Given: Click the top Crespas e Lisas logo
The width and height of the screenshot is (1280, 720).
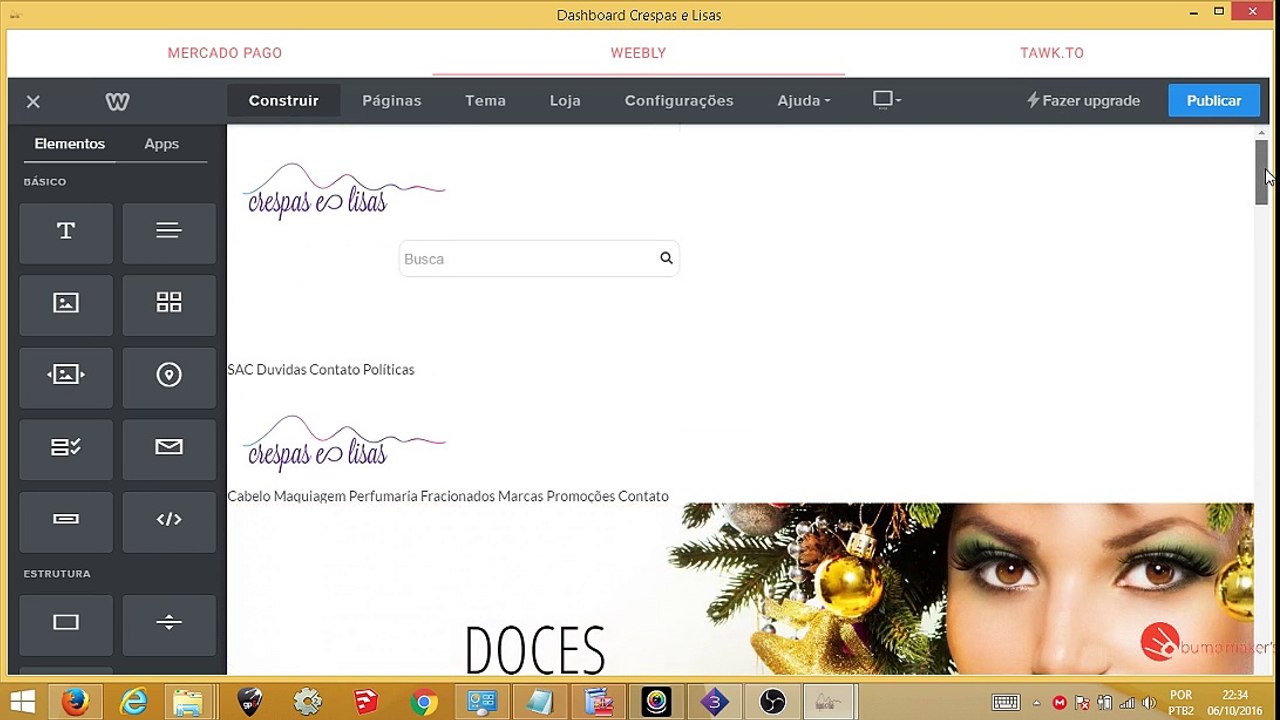Looking at the screenshot, I should [344, 191].
